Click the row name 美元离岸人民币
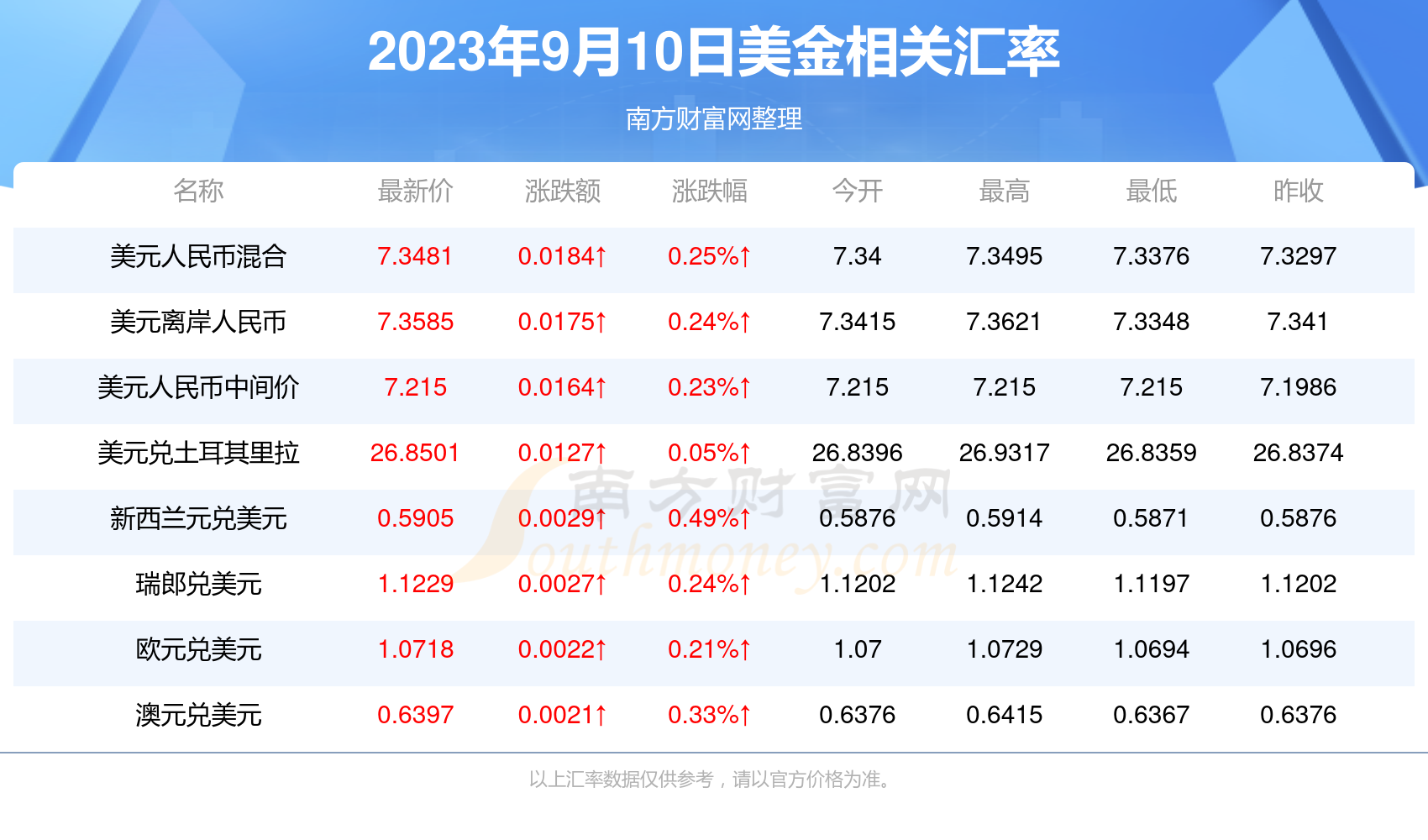This screenshot has height=840, width=1428. 198,322
